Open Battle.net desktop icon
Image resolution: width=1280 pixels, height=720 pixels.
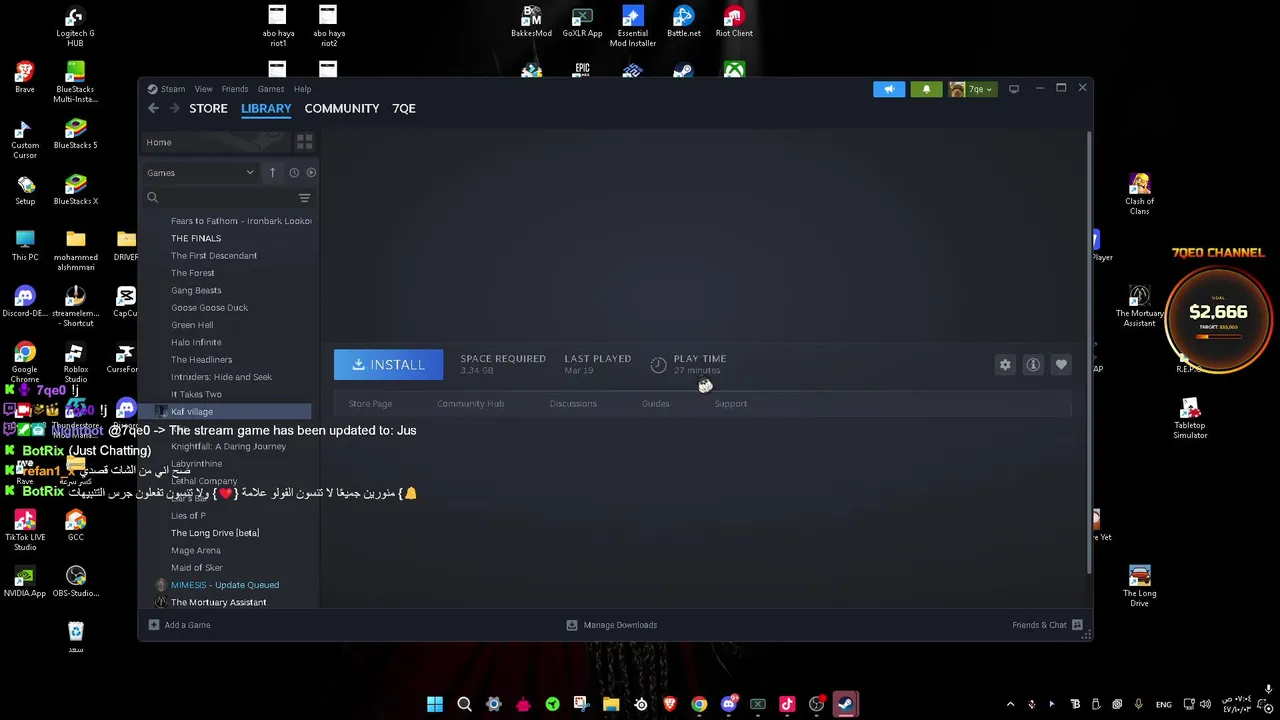684,22
